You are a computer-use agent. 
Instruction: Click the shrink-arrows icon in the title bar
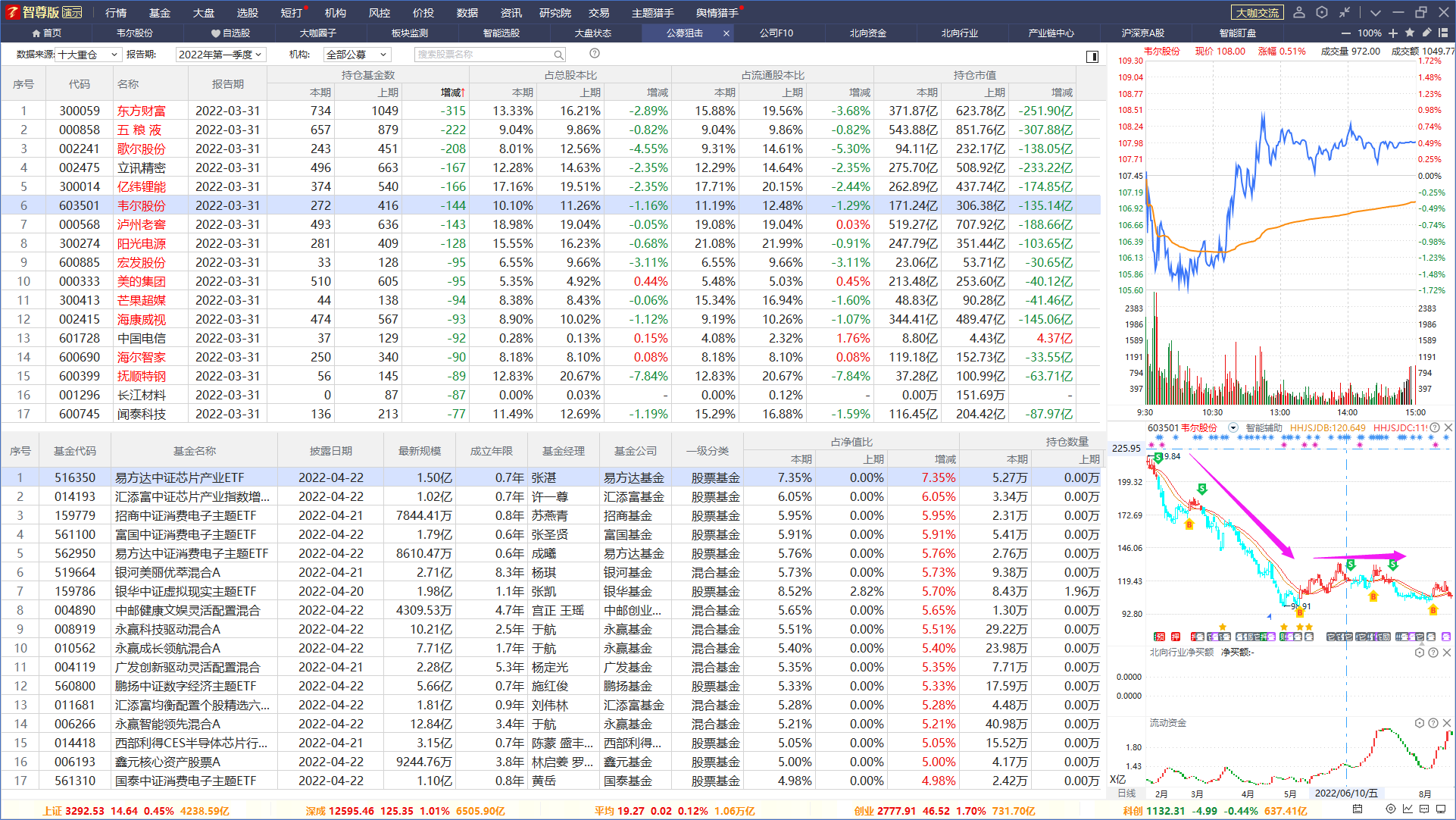pos(1344,12)
